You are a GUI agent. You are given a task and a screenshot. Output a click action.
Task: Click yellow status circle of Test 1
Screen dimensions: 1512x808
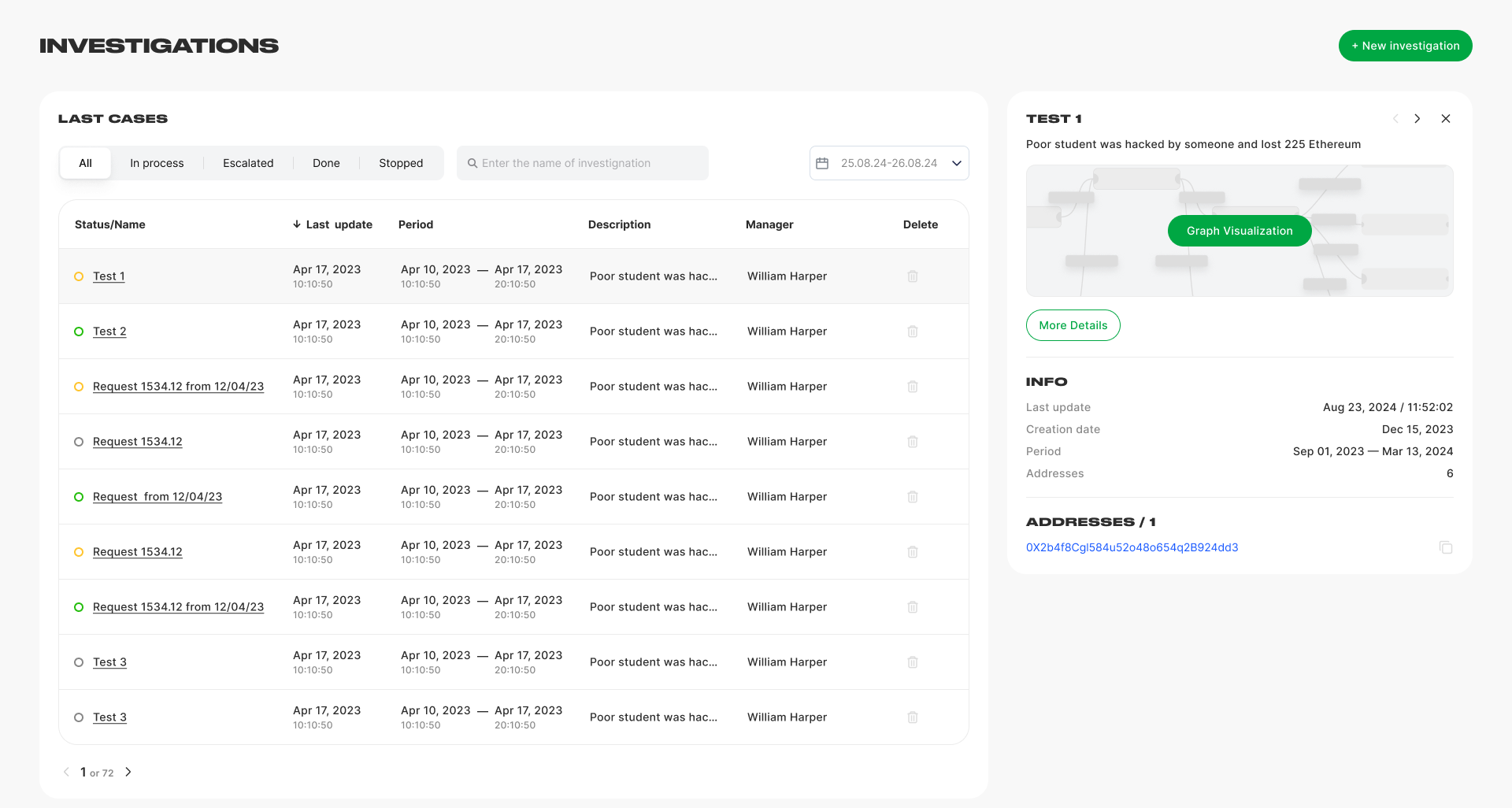[79, 276]
